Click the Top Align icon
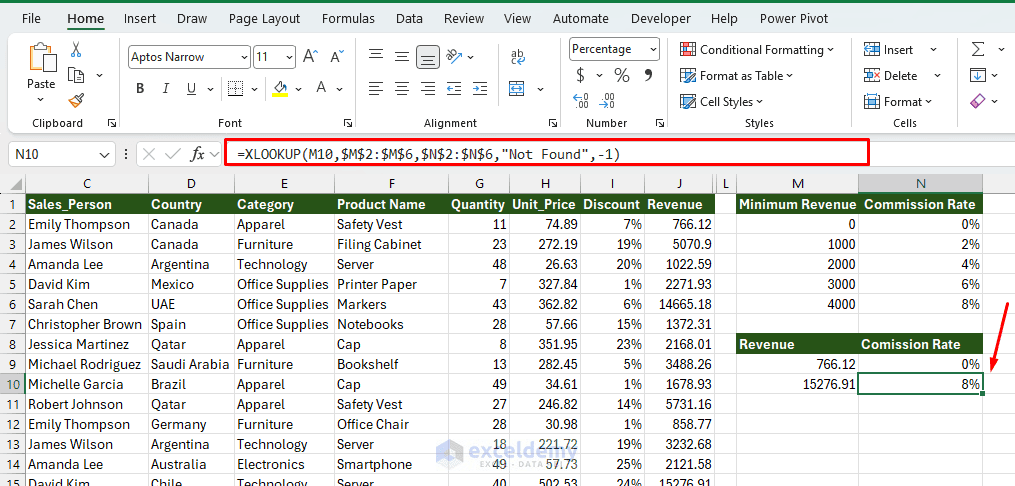 click(x=376, y=56)
